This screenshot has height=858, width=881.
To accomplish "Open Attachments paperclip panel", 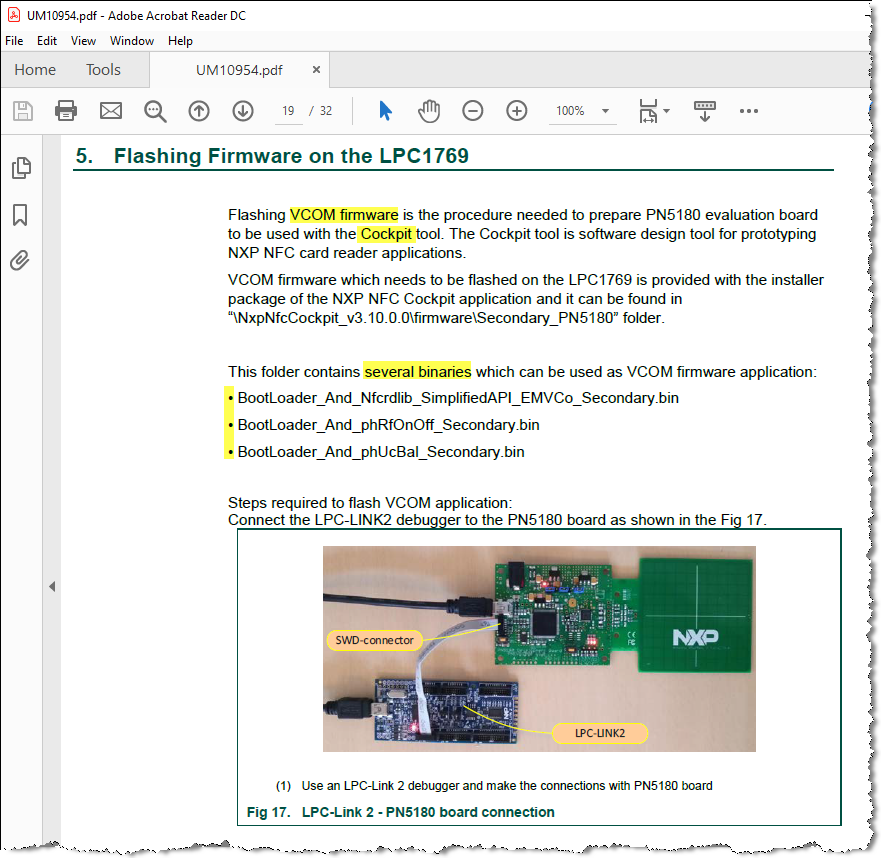I will point(20,261).
